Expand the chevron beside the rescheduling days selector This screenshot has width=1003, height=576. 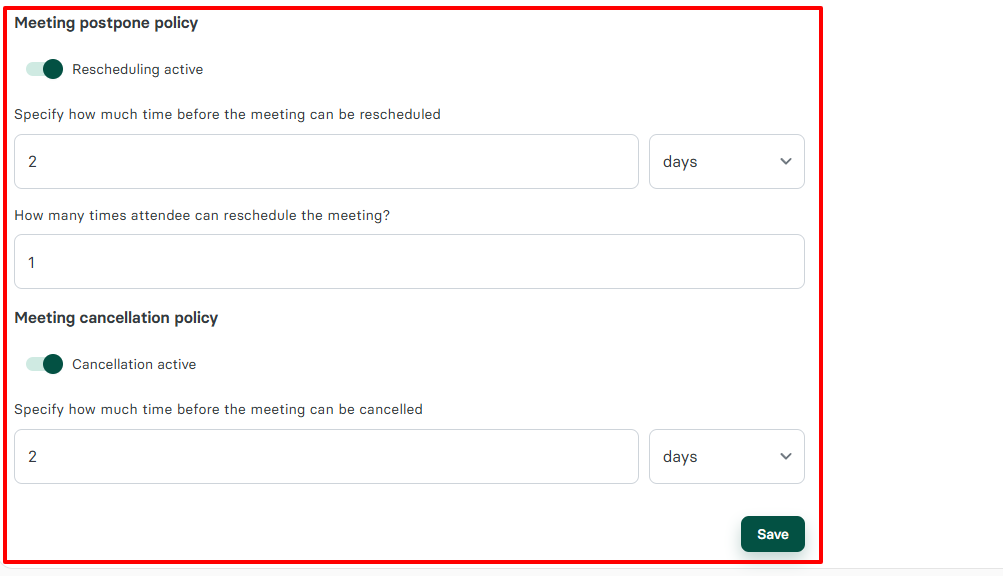pyautogui.click(x=788, y=161)
